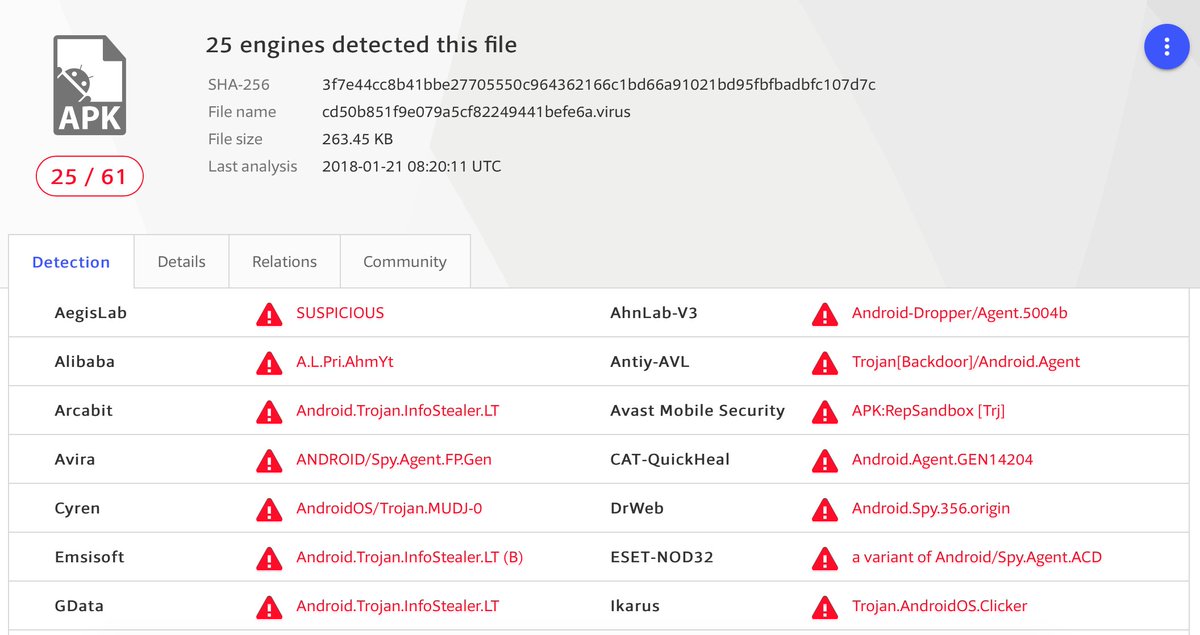Open the Details tab

pyautogui.click(x=182, y=262)
